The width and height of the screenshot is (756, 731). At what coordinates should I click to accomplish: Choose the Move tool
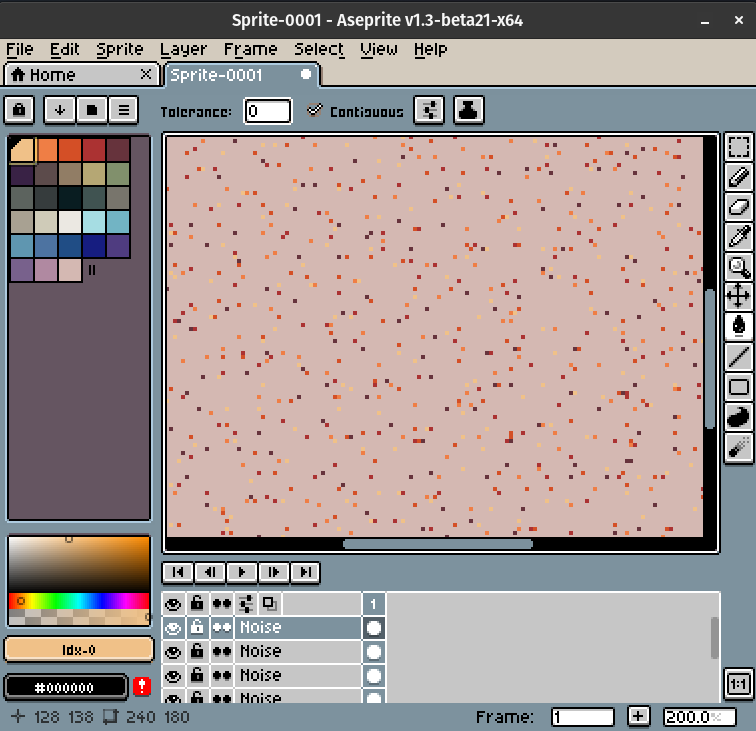(x=739, y=296)
